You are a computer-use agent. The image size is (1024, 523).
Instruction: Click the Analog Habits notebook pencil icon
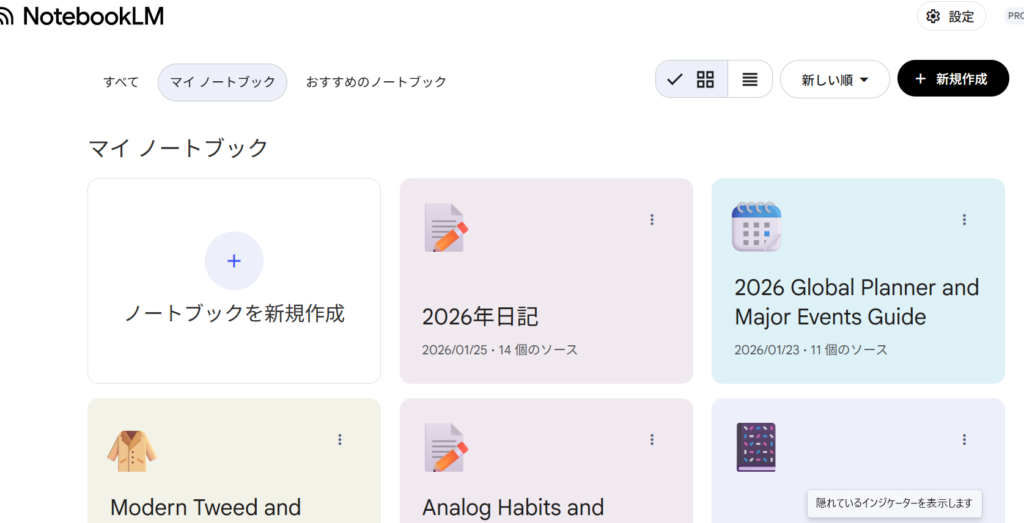(445, 448)
